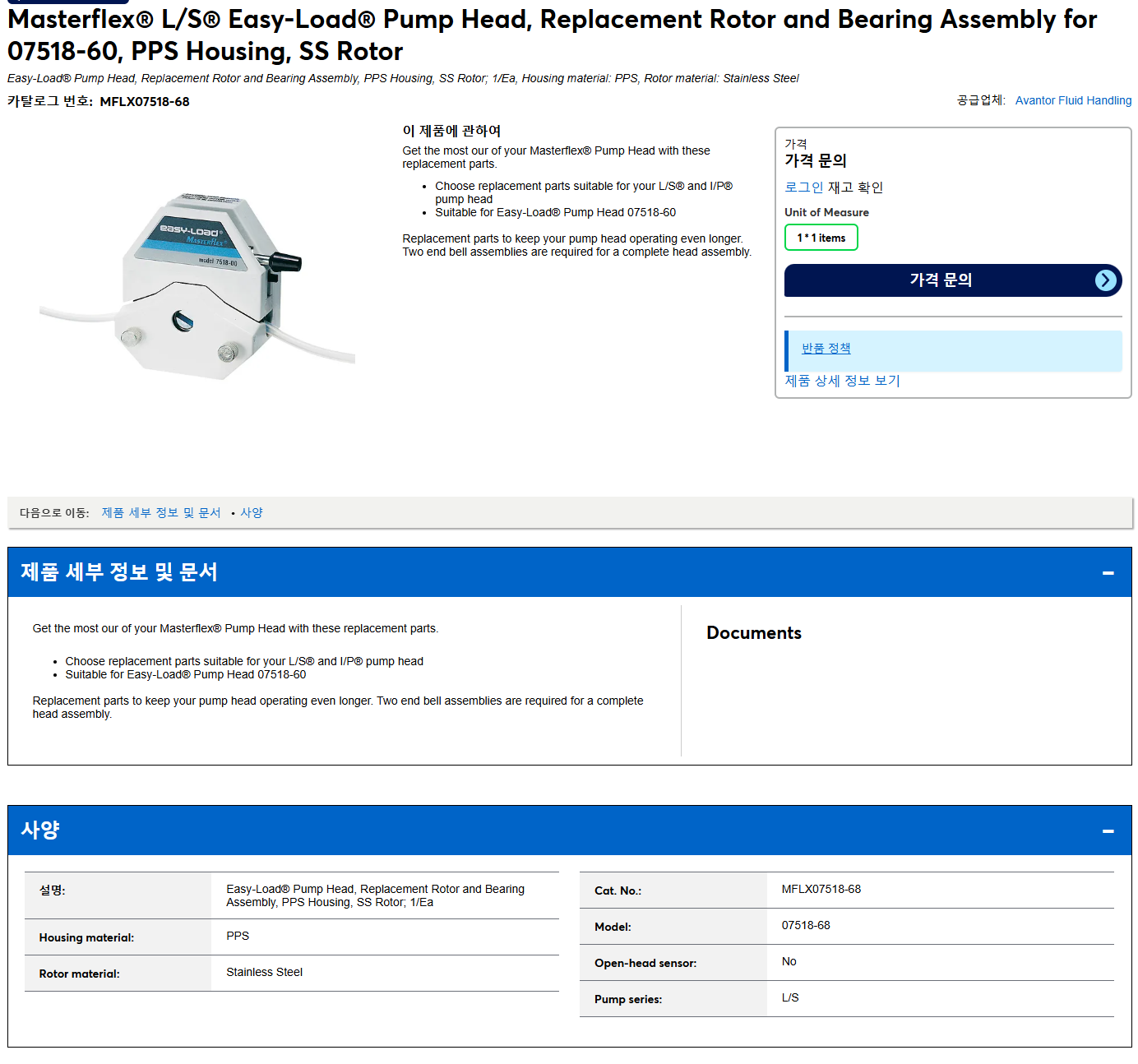Click the 재고 확인 text
Viewport: 1138px width, 1064px height.
(x=855, y=187)
